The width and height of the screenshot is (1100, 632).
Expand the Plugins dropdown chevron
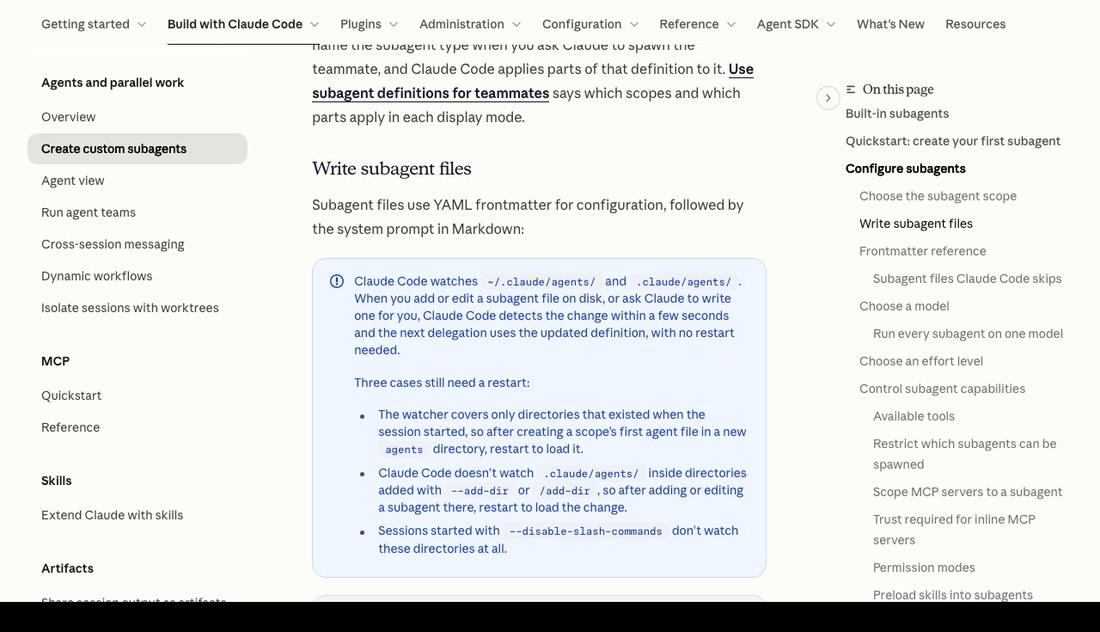[x=394, y=25]
